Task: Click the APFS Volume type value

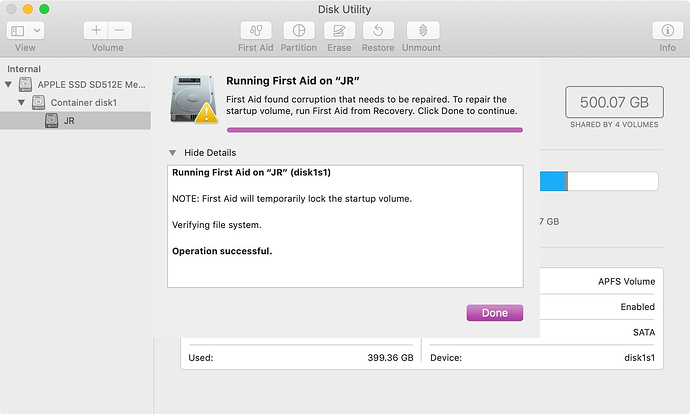Action: 626,282
